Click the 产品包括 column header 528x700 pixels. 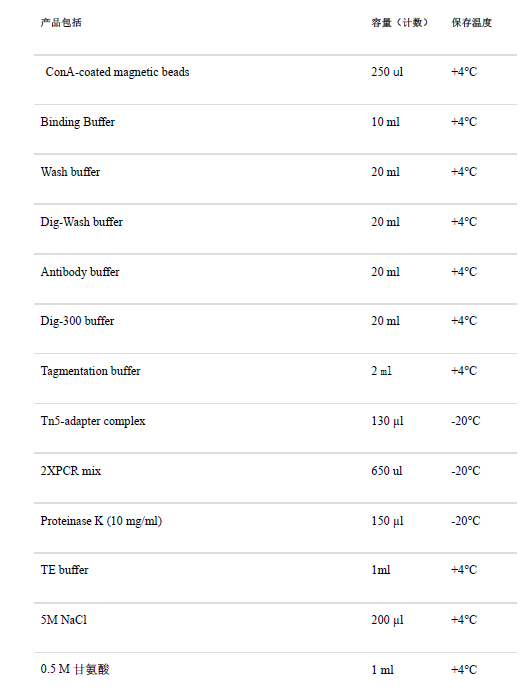61,22
